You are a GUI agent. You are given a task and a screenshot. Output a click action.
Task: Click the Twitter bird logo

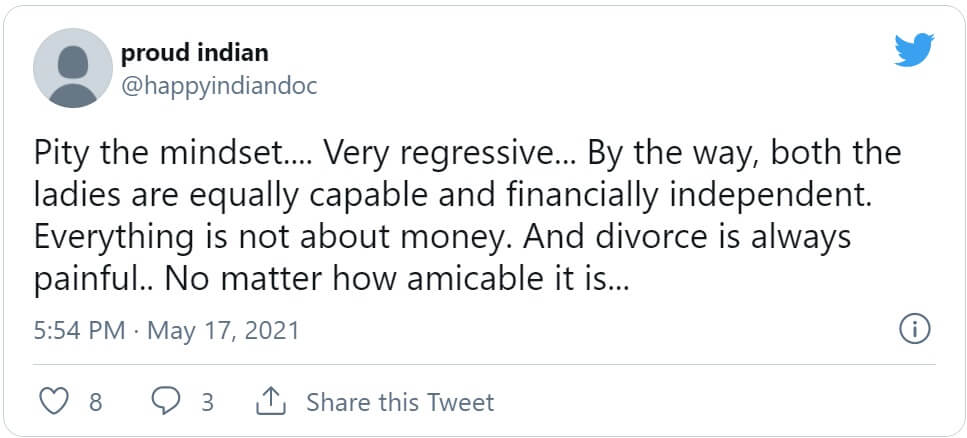pyautogui.click(x=913, y=48)
